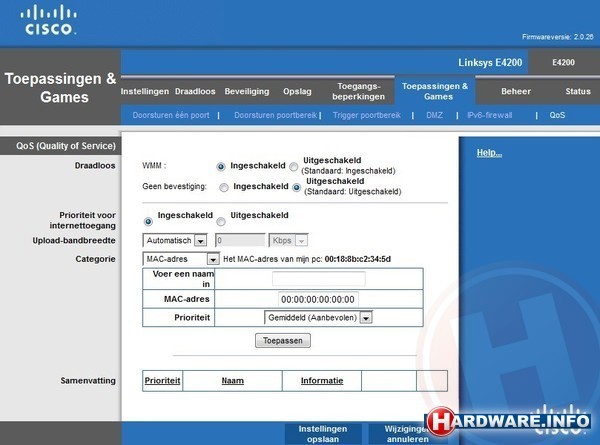This screenshot has height=445, width=600.
Task: Open the Beveiliging tab
Action: [247, 91]
